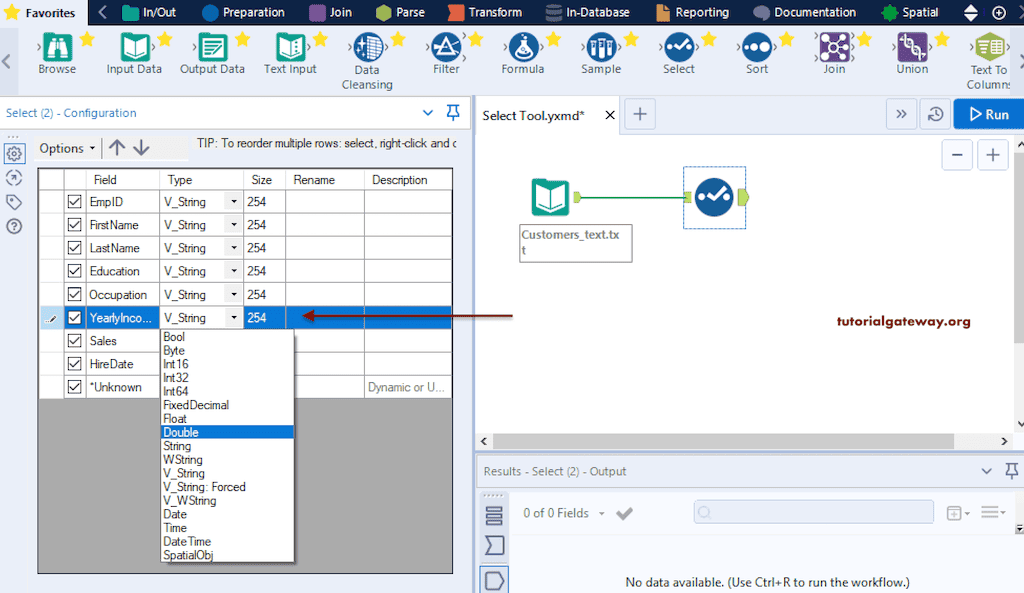Screen dimensions: 1024x593
Task: Open the Input Data tool
Action: (x=134, y=47)
